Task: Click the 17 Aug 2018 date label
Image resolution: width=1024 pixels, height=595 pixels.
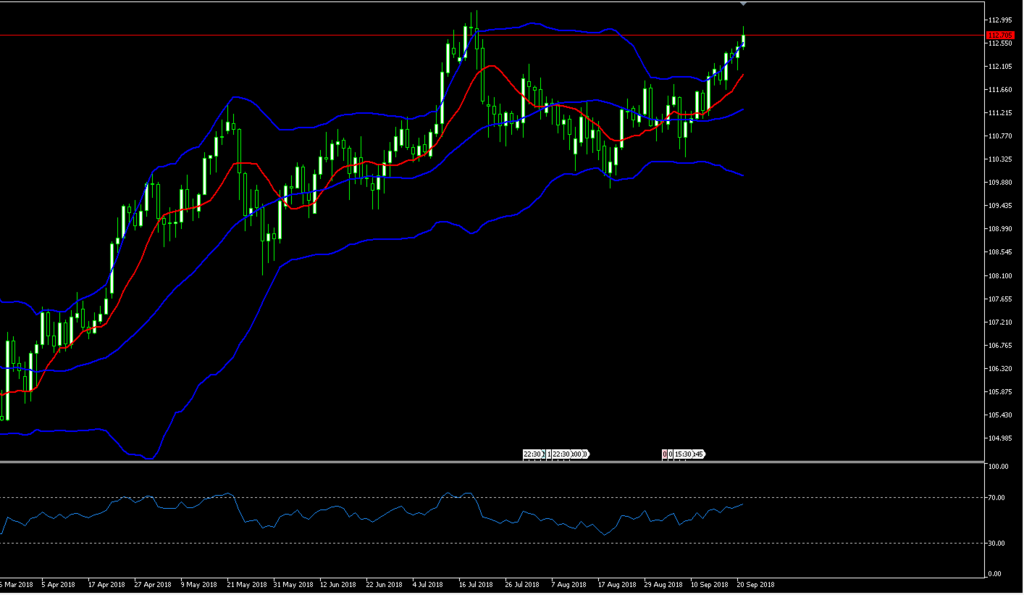Action: (x=617, y=585)
